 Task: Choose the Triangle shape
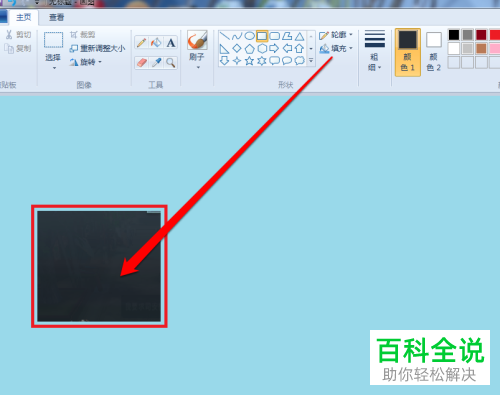point(299,36)
